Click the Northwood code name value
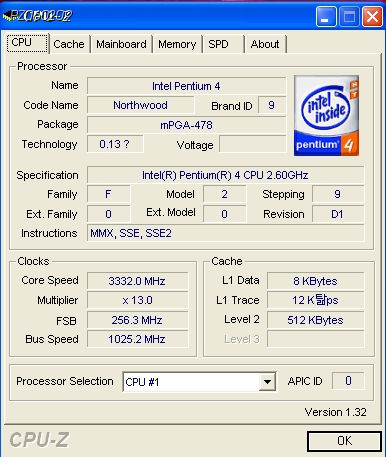 [140, 105]
